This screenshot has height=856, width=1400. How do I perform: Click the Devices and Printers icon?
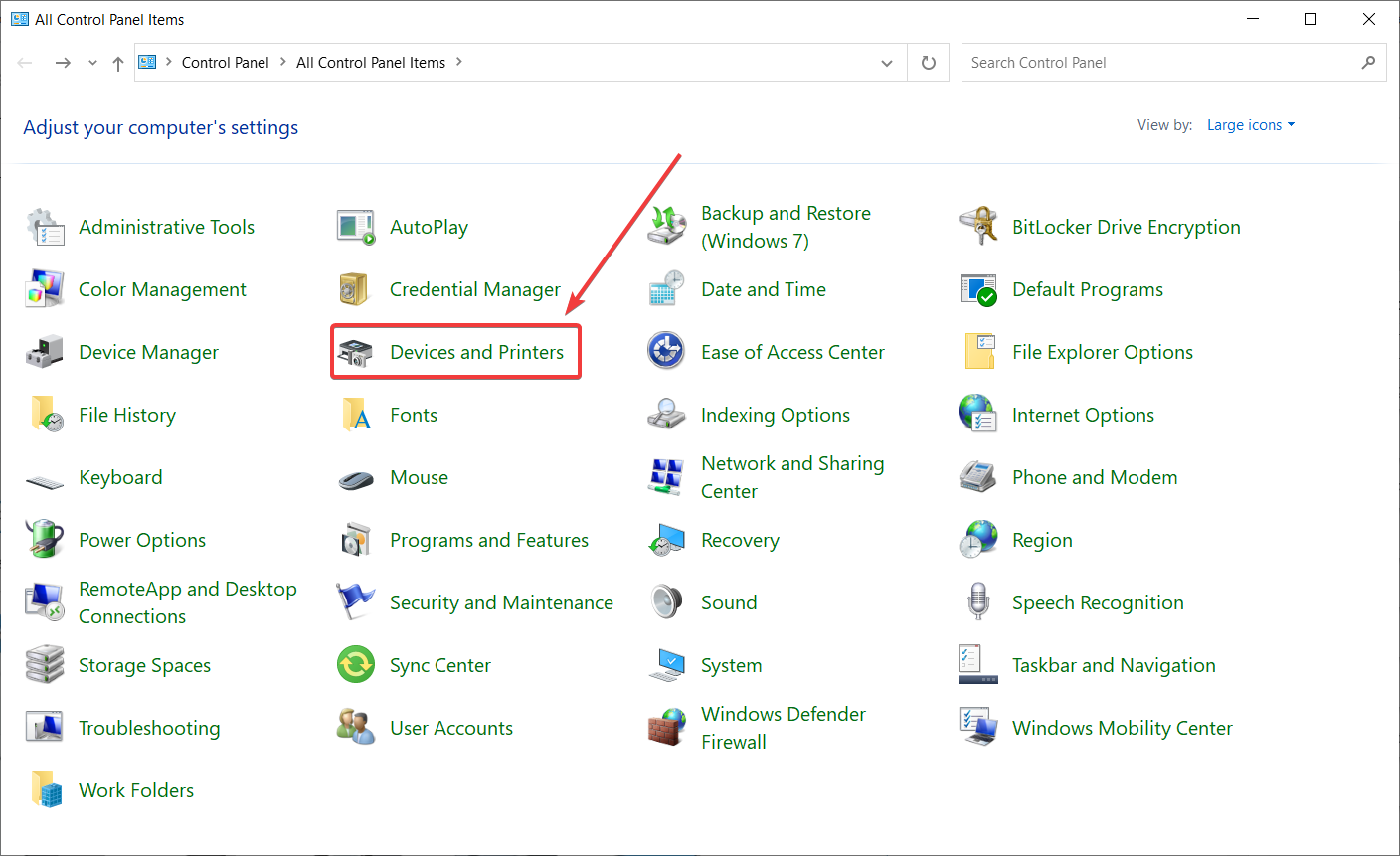(356, 352)
